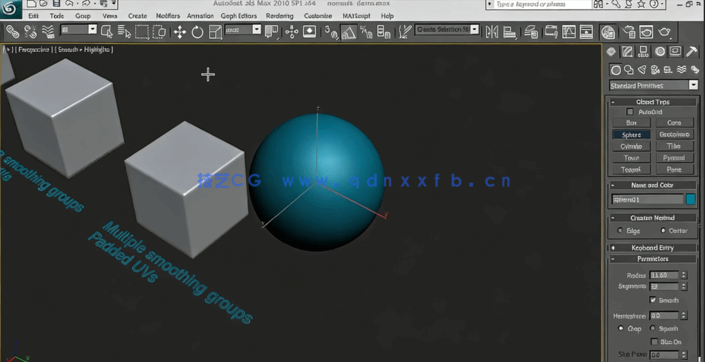The height and width of the screenshot is (362, 705).
Task: Open the Standard Primitives dropdown
Action: tap(653, 85)
